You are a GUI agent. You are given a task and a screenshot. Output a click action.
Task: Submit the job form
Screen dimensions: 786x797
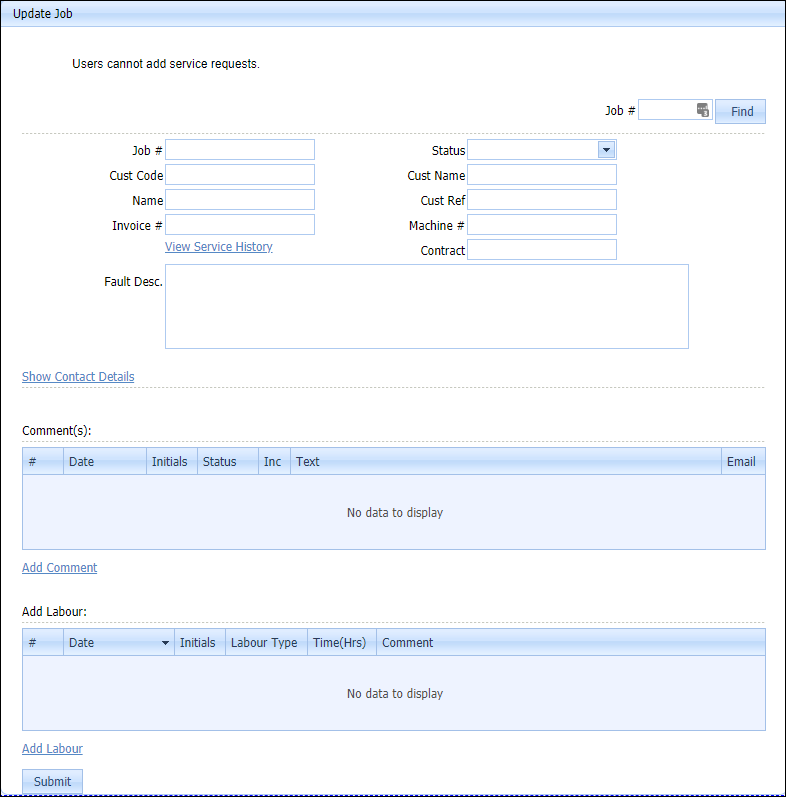(x=52, y=781)
